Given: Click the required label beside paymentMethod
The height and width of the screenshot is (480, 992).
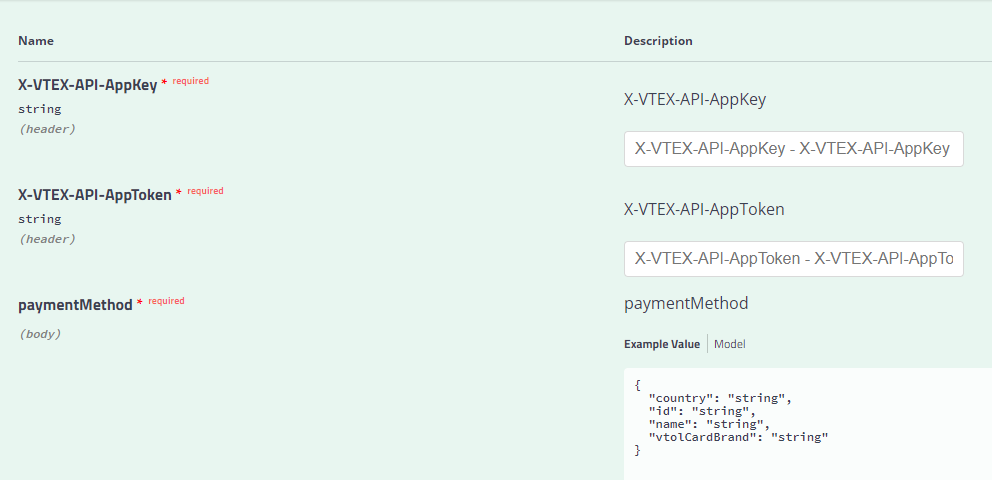Looking at the screenshot, I should tap(166, 300).
